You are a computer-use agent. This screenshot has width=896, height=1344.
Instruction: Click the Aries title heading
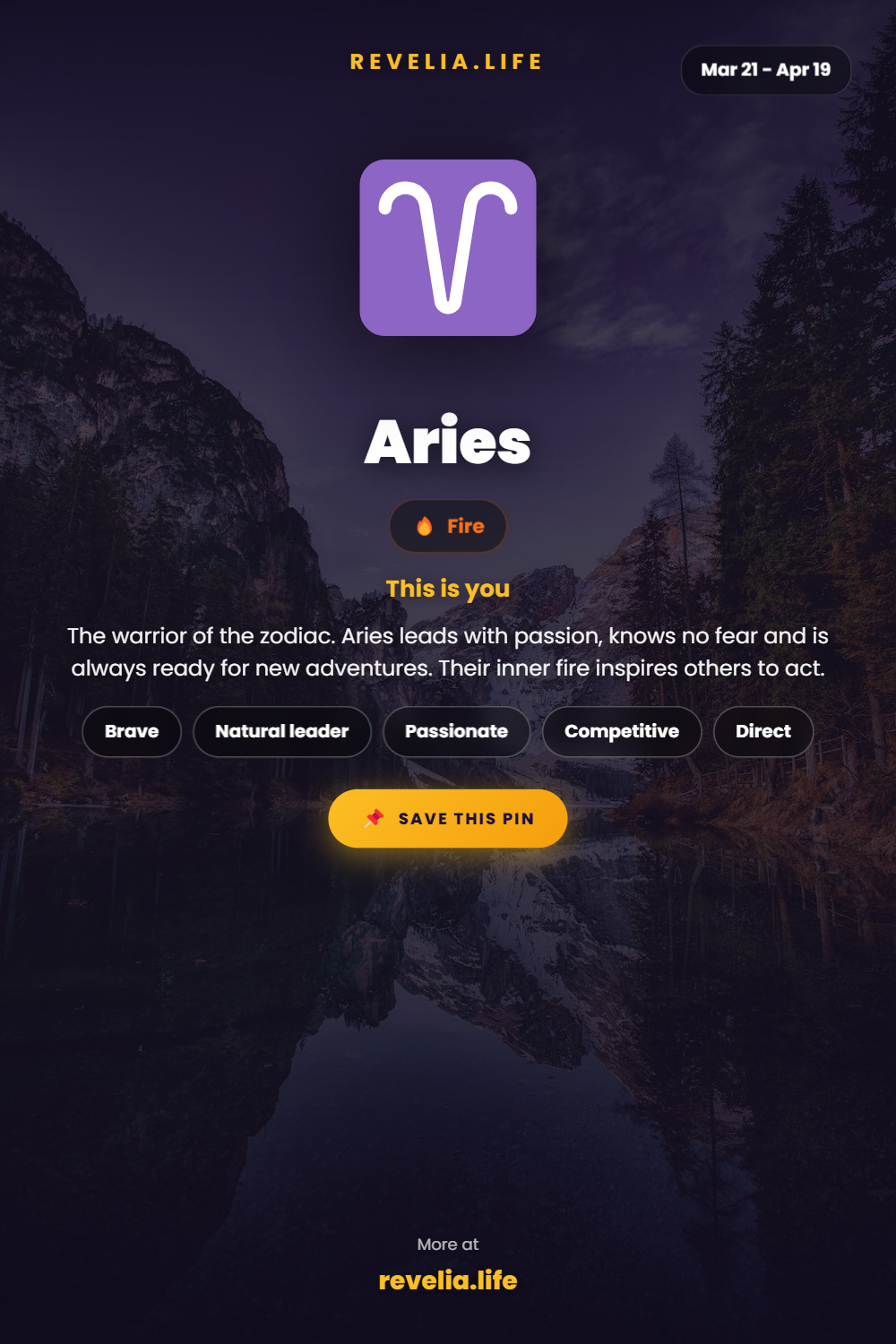(x=448, y=442)
